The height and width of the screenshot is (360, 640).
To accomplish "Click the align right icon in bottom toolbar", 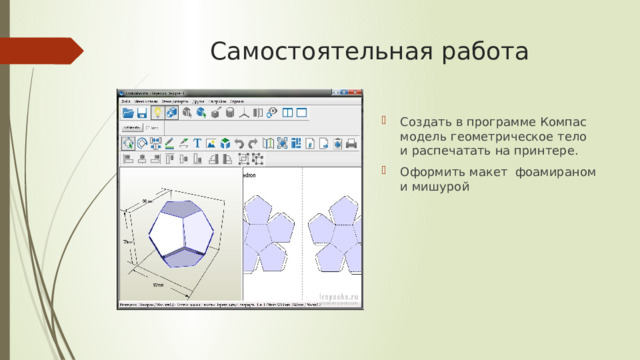I will coord(156,159).
